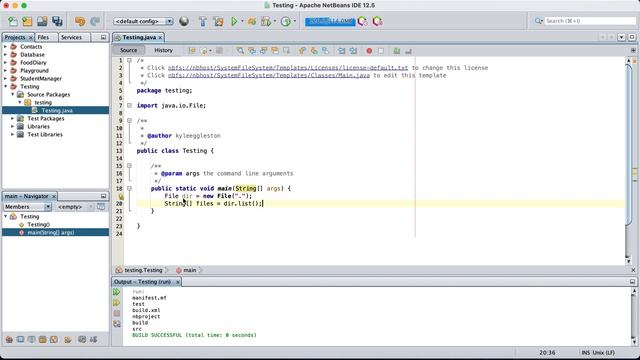Toggle Show Inner Classes filter in Navigator
This screenshot has height=360, width=640.
(53, 339)
